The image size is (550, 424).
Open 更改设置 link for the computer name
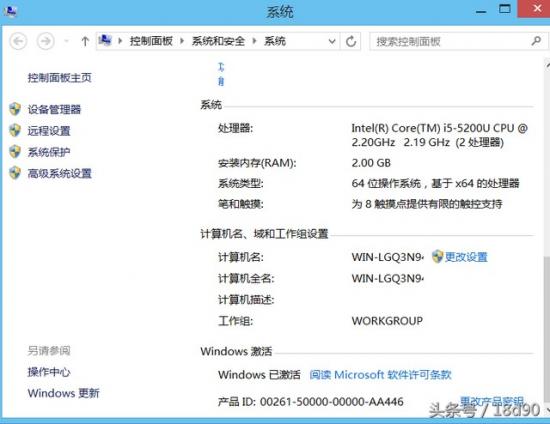pyautogui.click(x=466, y=257)
